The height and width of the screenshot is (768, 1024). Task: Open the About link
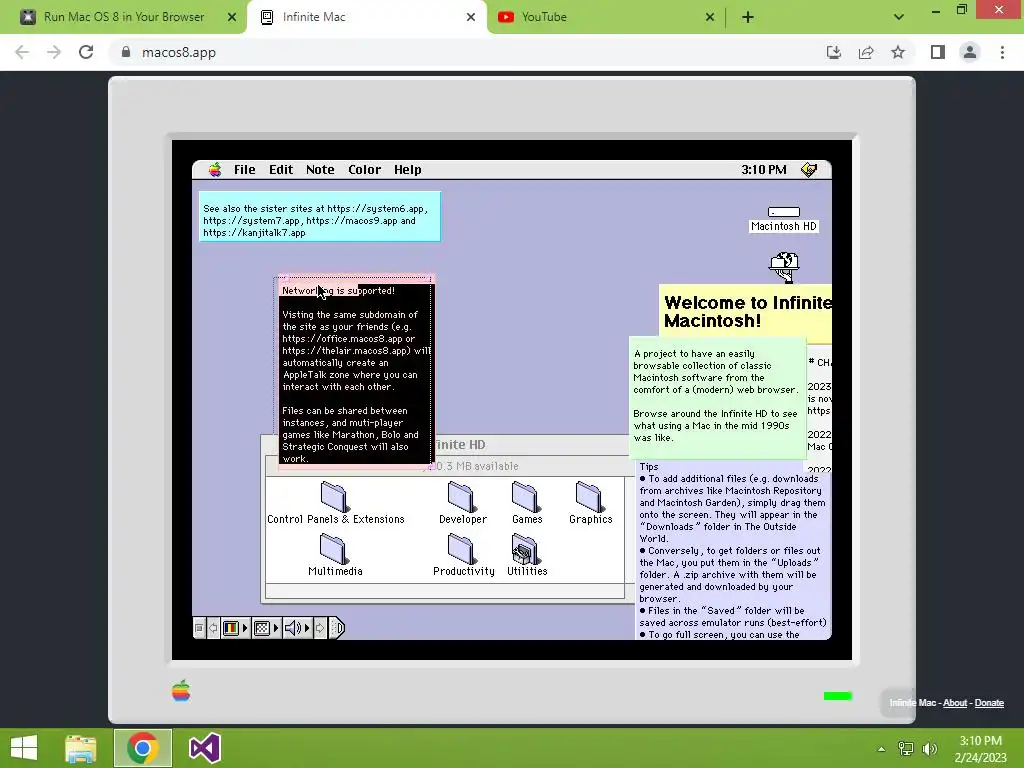click(x=955, y=703)
